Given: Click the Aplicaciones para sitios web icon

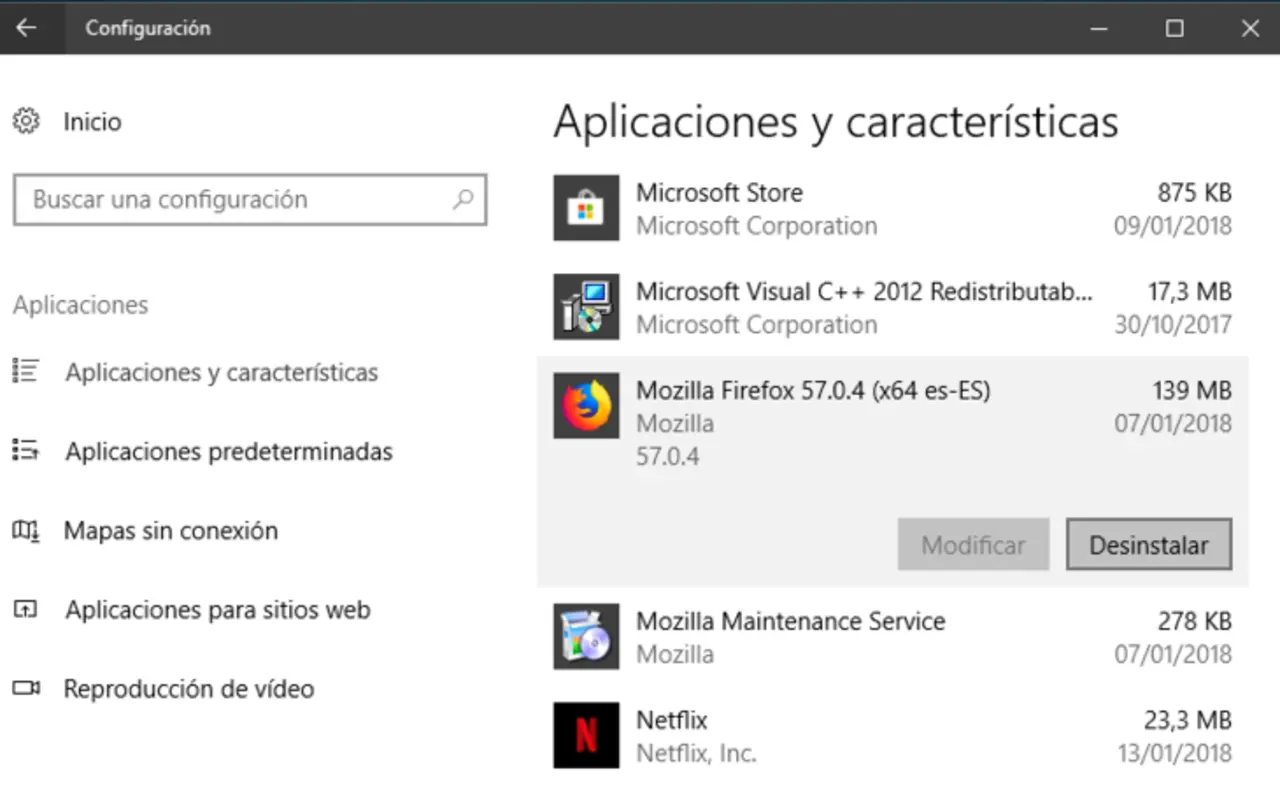Looking at the screenshot, I should [25, 609].
